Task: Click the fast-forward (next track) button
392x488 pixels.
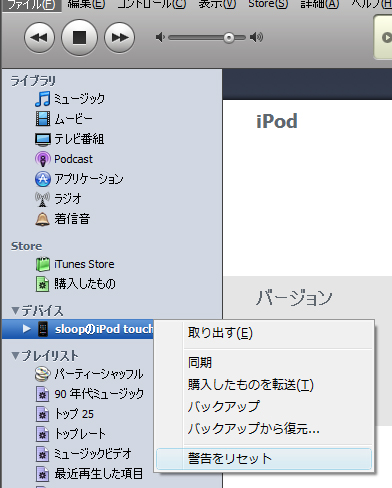Action: (119, 37)
